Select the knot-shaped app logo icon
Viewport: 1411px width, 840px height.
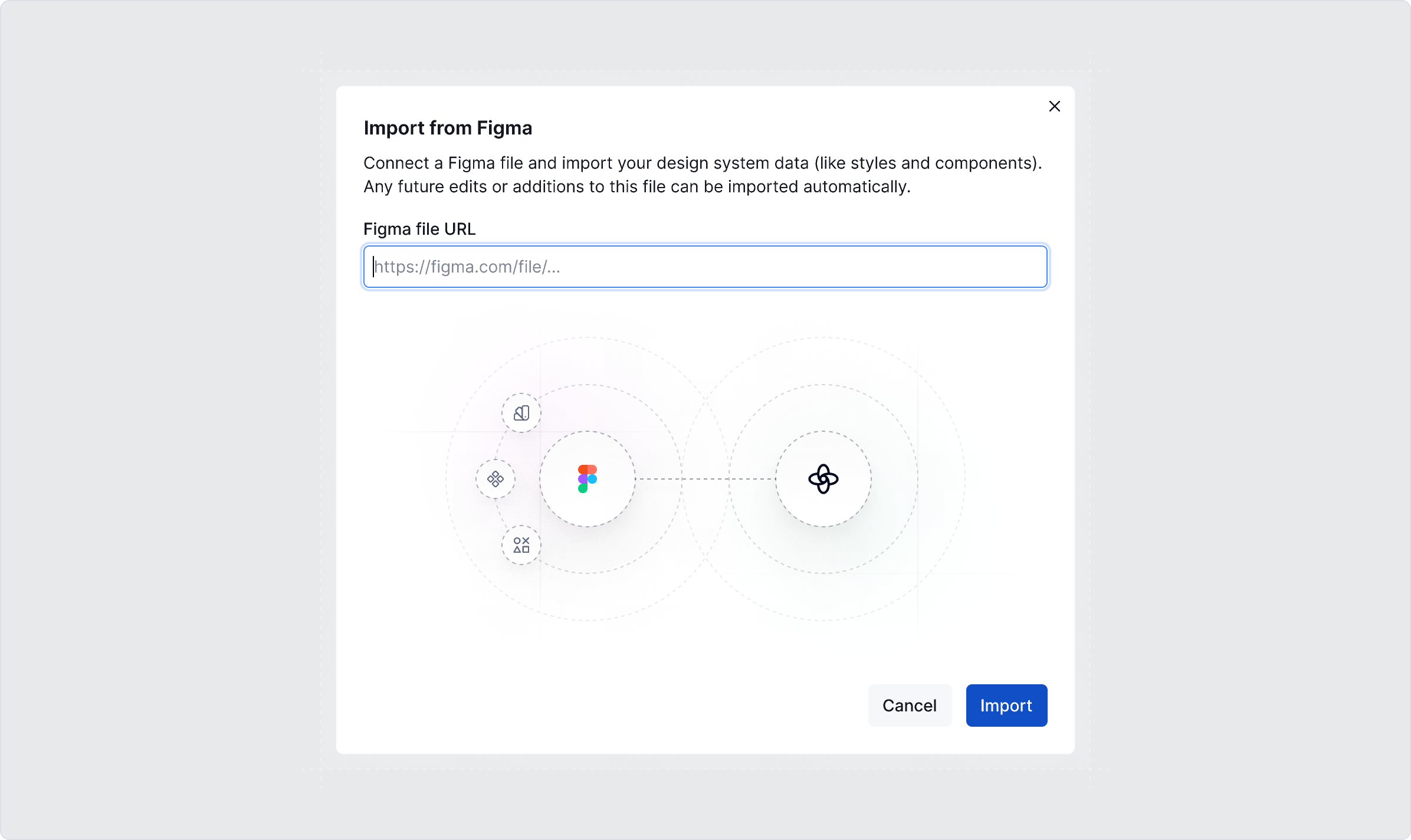click(x=825, y=479)
